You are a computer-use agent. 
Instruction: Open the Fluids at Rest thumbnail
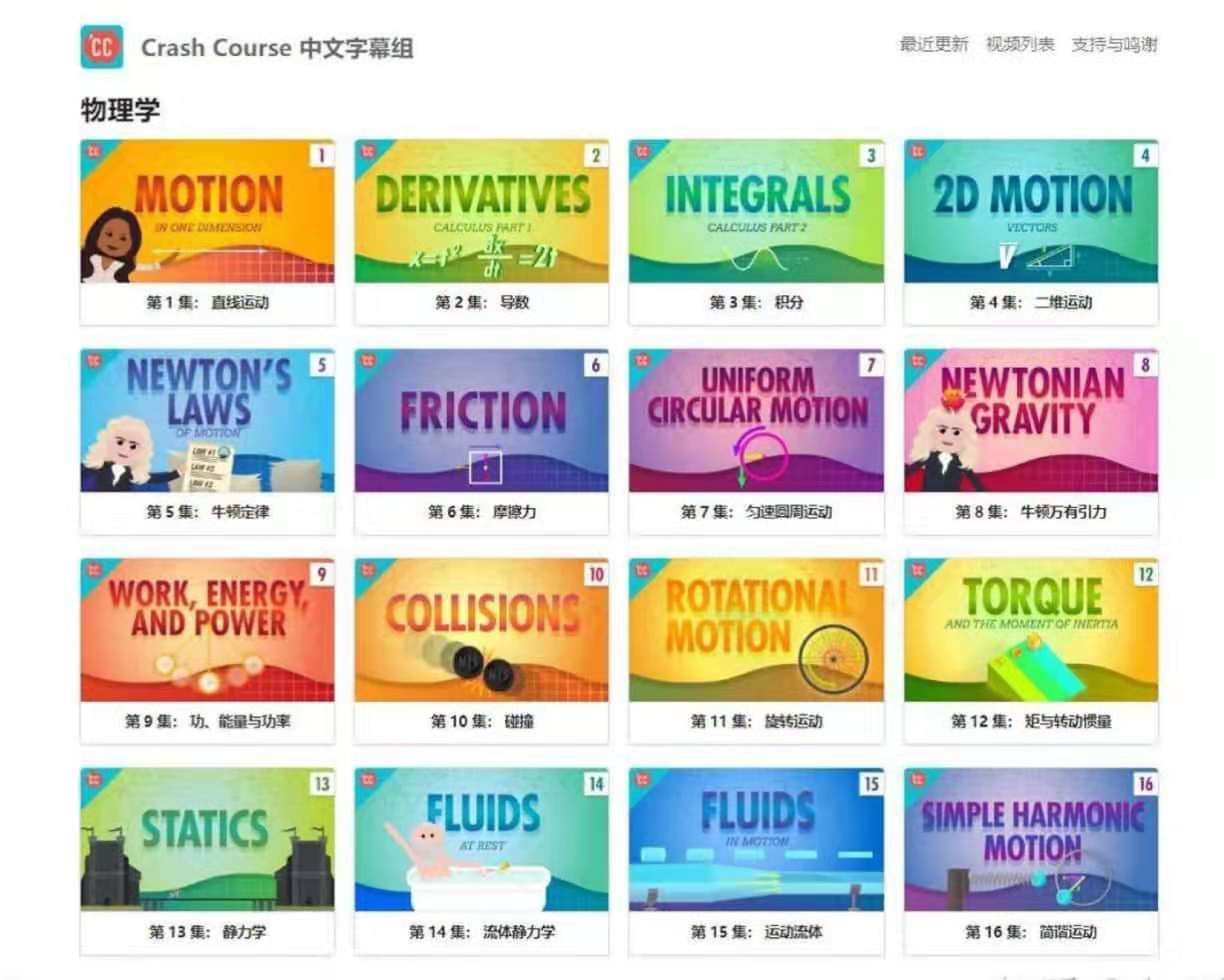pos(482,840)
